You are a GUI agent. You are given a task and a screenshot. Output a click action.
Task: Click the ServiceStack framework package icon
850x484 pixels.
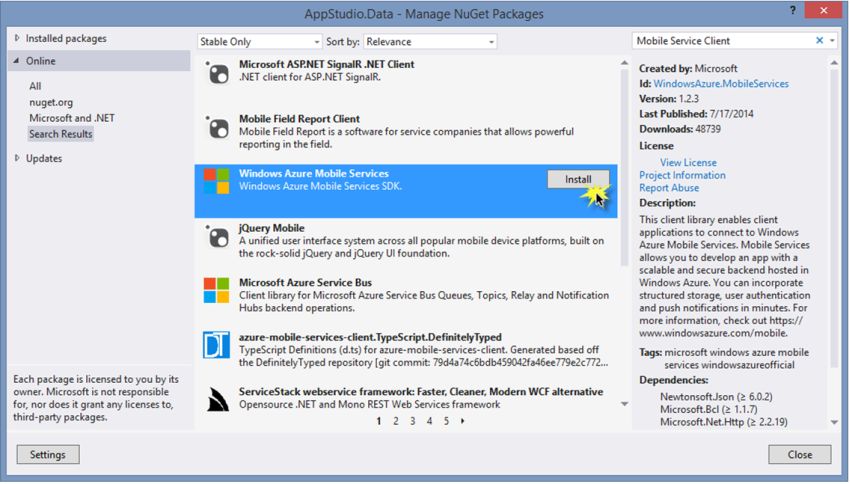pyautogui.click(x=217, y=401)
